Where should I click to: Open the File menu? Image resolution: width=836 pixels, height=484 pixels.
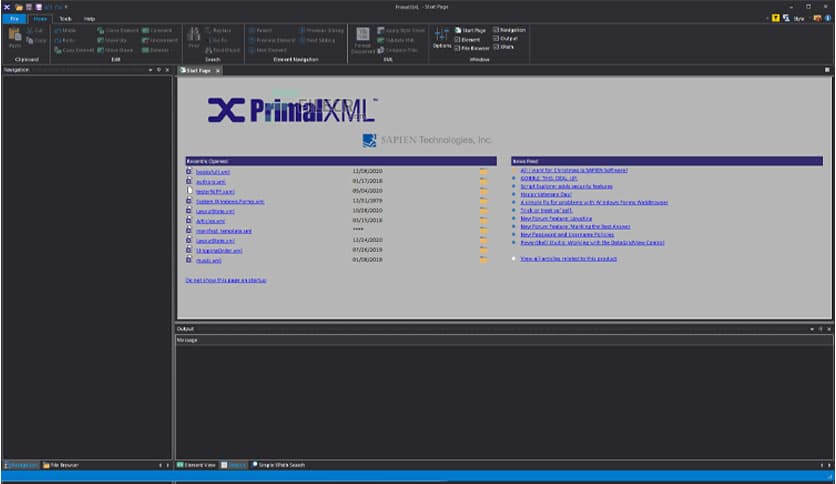tap(14, 19)
